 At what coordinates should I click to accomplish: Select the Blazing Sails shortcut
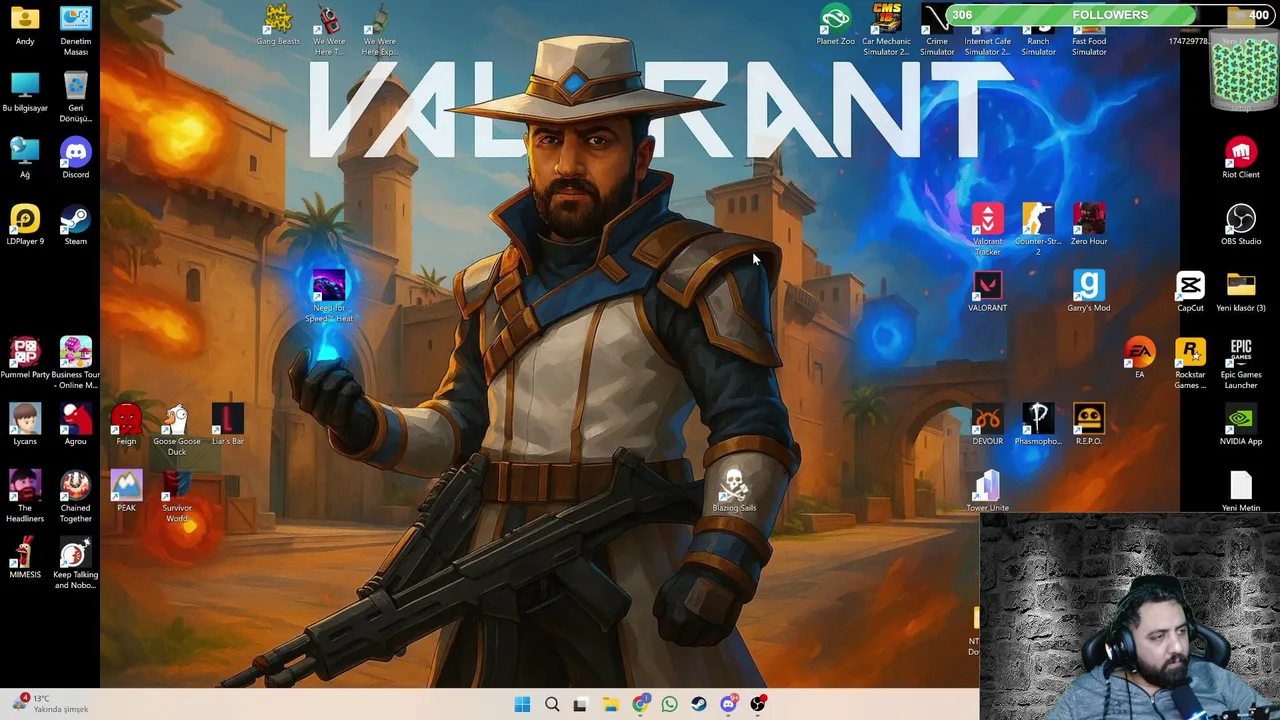(x=734, y=492)
